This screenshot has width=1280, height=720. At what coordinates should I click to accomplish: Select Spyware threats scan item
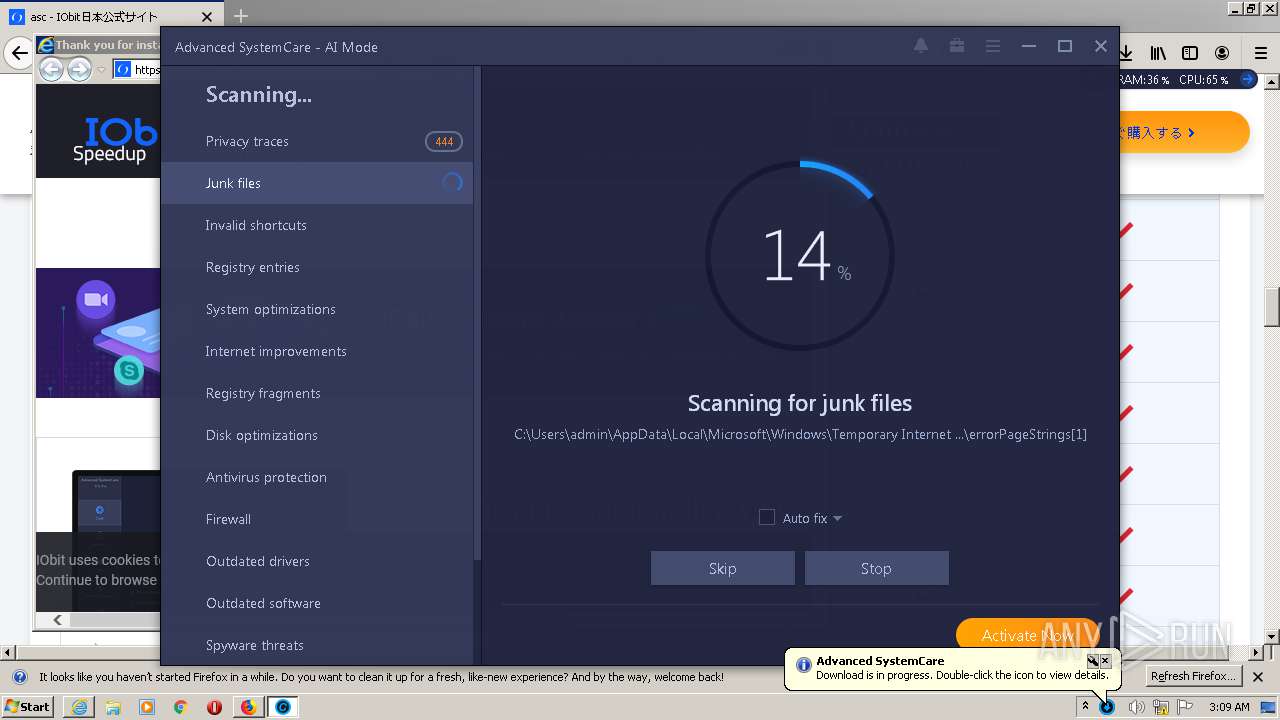pos(317,645)
